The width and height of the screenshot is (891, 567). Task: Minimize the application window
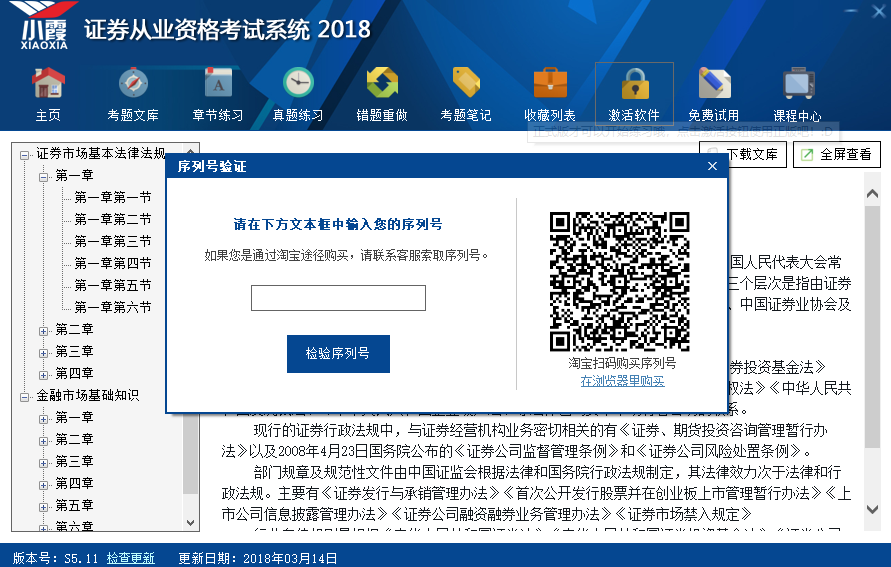851,10
